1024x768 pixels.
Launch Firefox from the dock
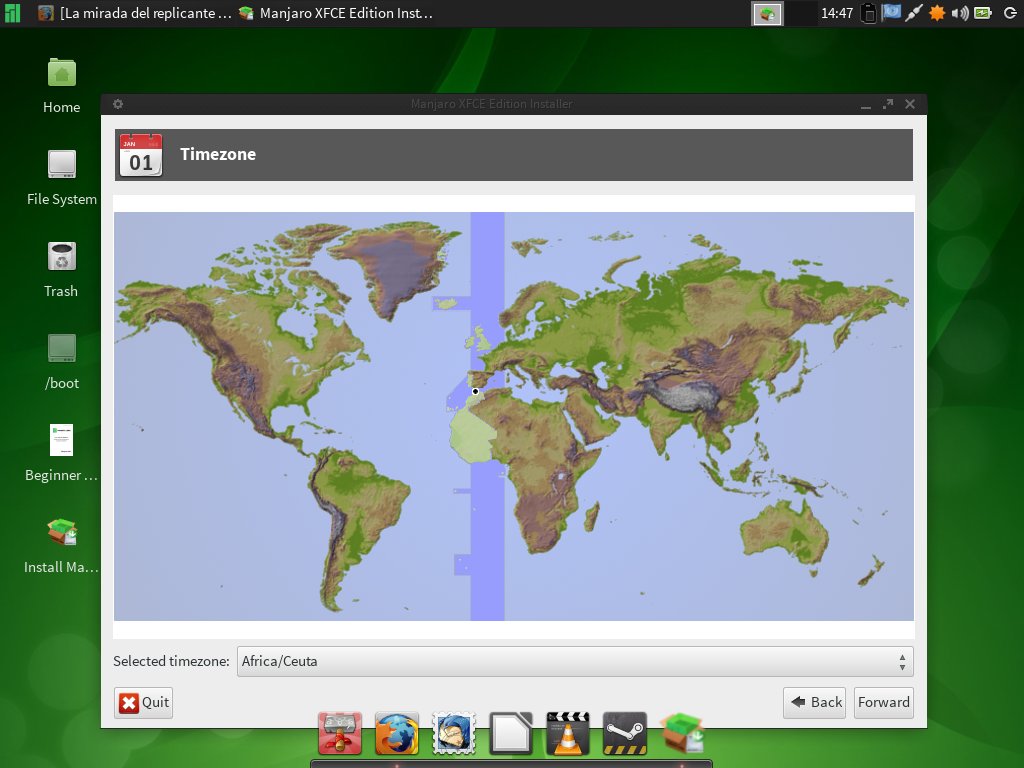click(397, 733)
